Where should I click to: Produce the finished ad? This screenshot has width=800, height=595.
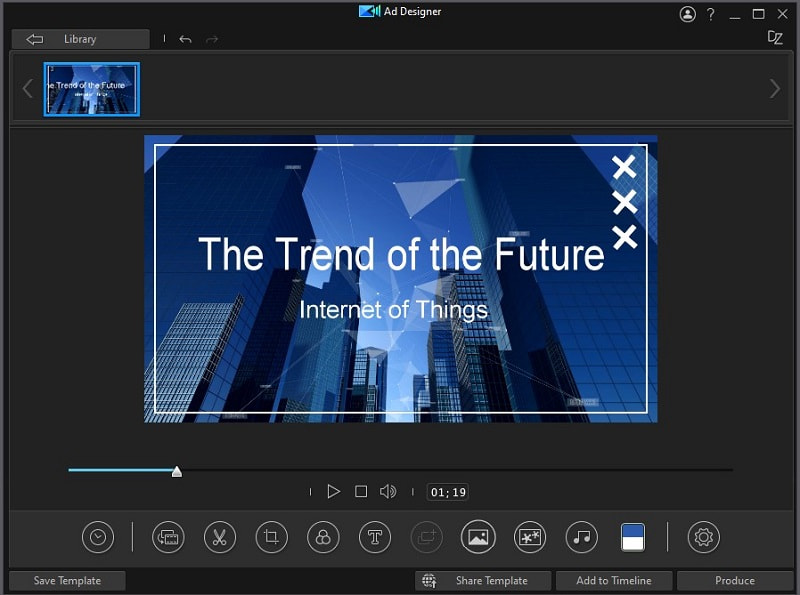click(x=736, y=580)
